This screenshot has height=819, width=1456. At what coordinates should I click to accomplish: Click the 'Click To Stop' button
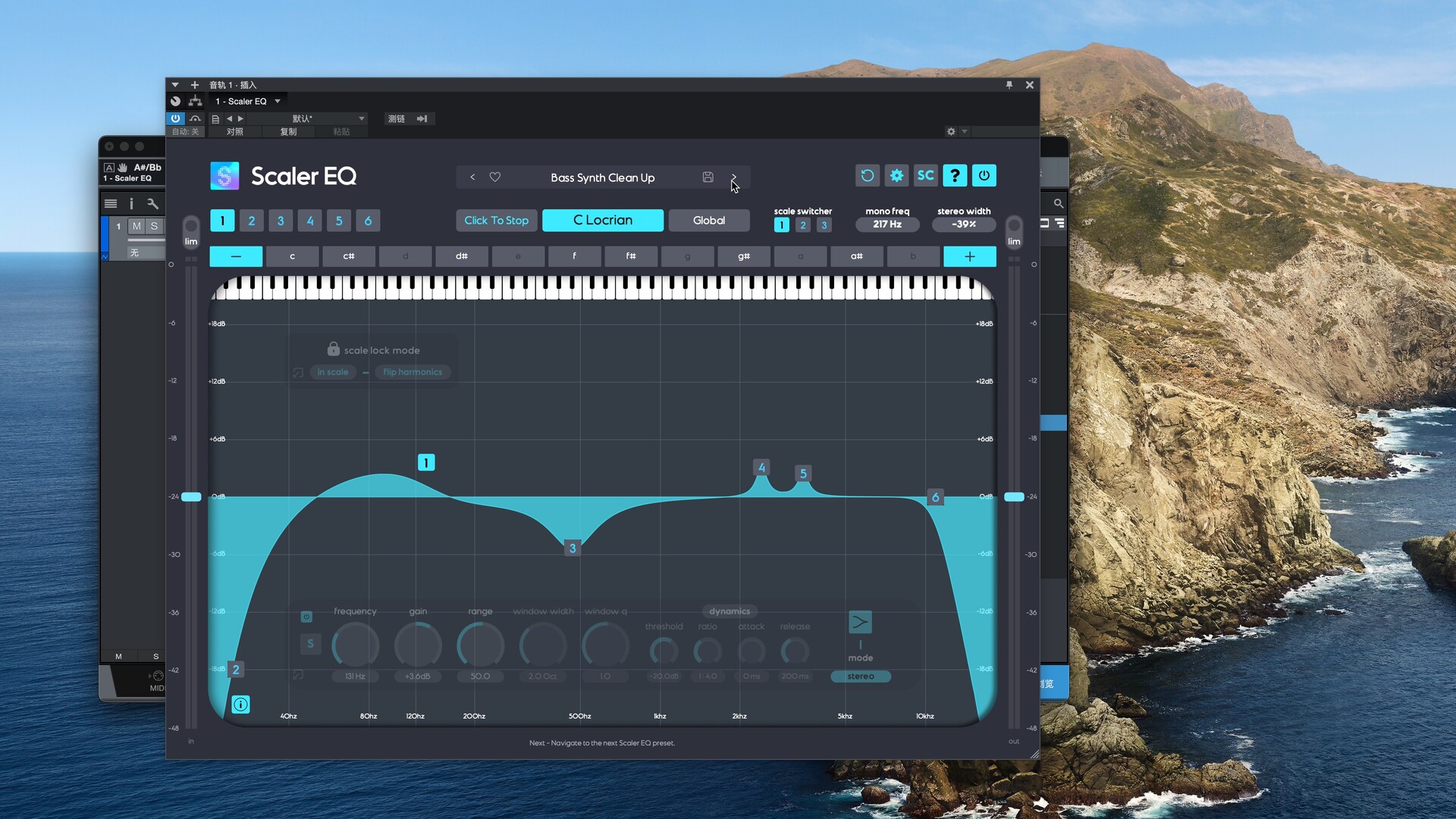[x=497, y=220]
